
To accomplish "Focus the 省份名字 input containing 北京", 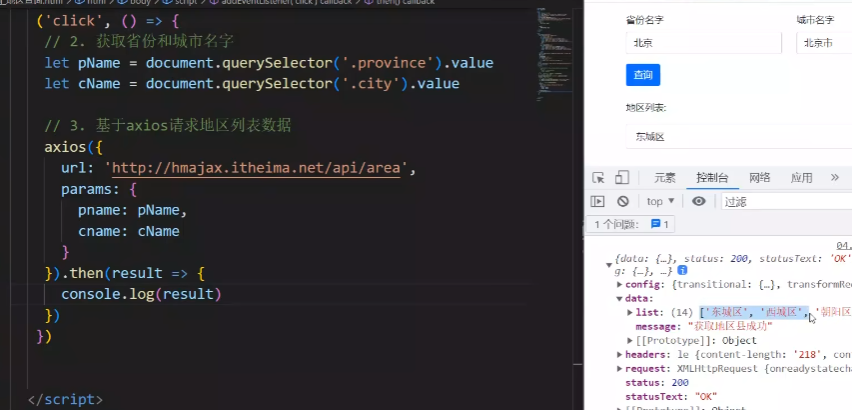I will pyautogui.click(x=704, y=43).
